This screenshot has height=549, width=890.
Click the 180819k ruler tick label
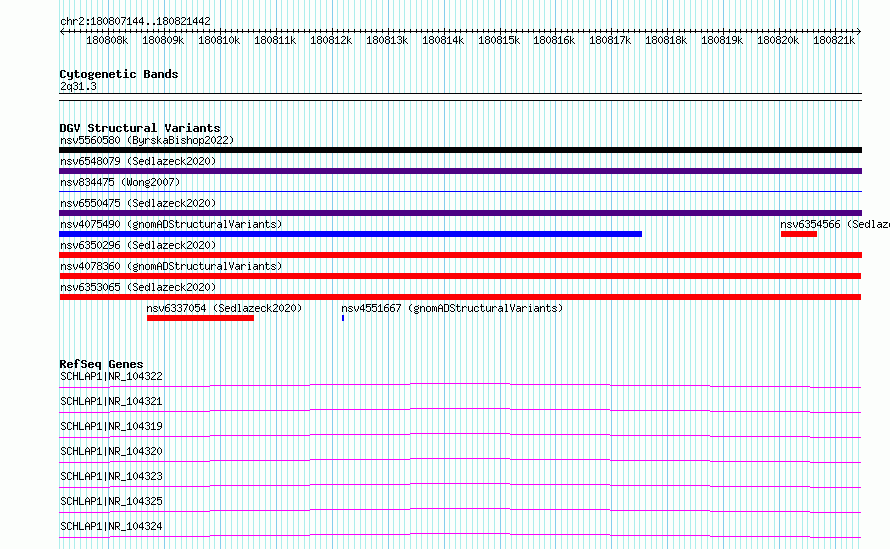click(722, 41)
